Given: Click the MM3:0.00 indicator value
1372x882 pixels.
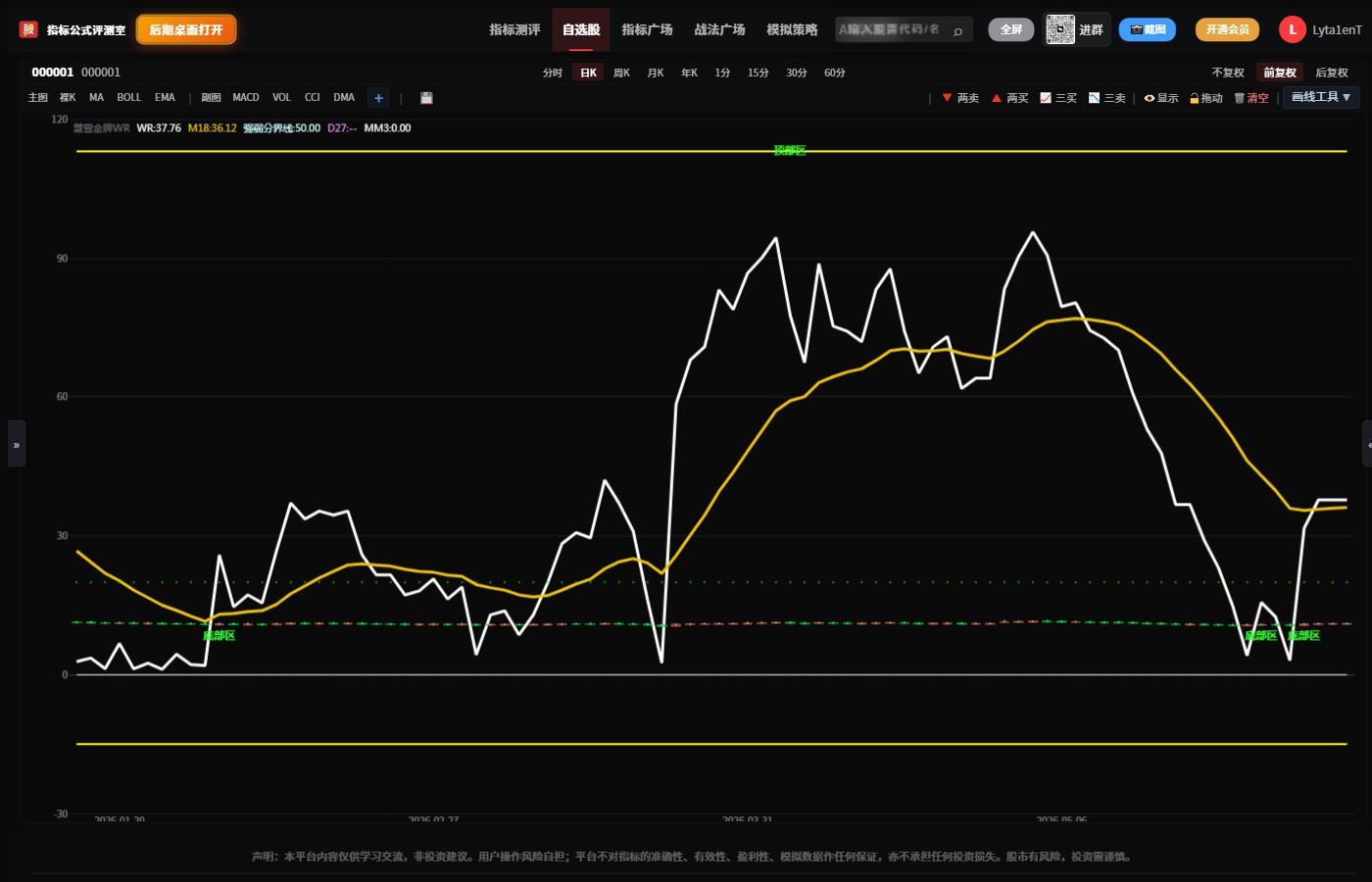Looking at the screenshot, I should [387, 128].
